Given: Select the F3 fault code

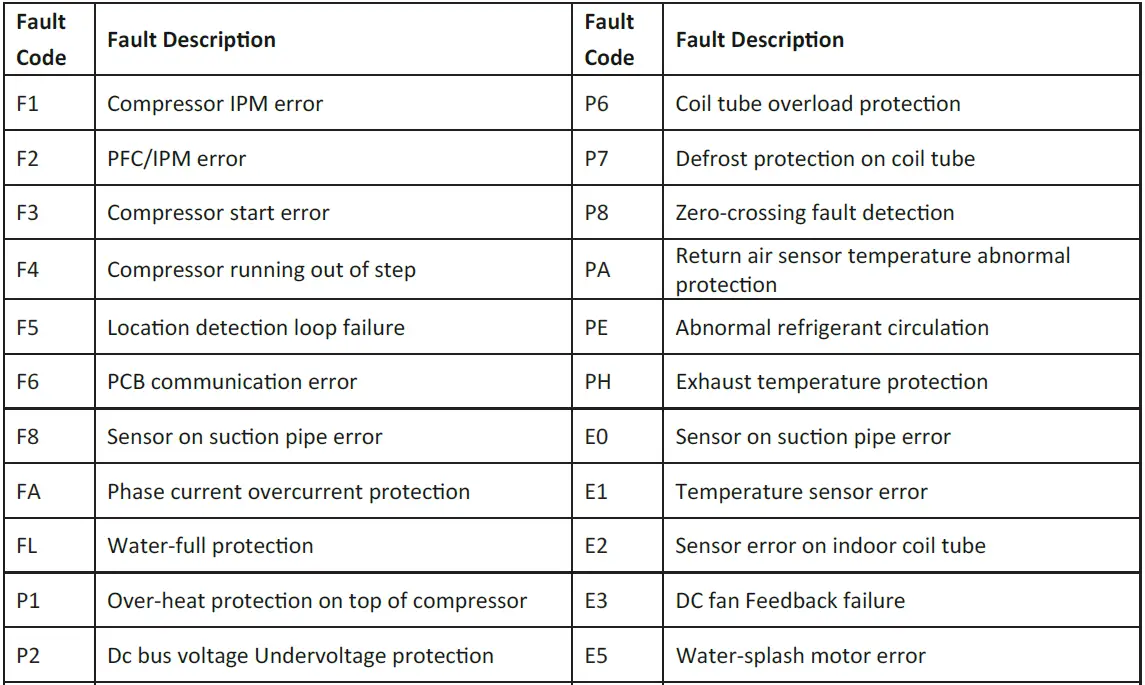Looking at the screenshot, I should point(28,213).
